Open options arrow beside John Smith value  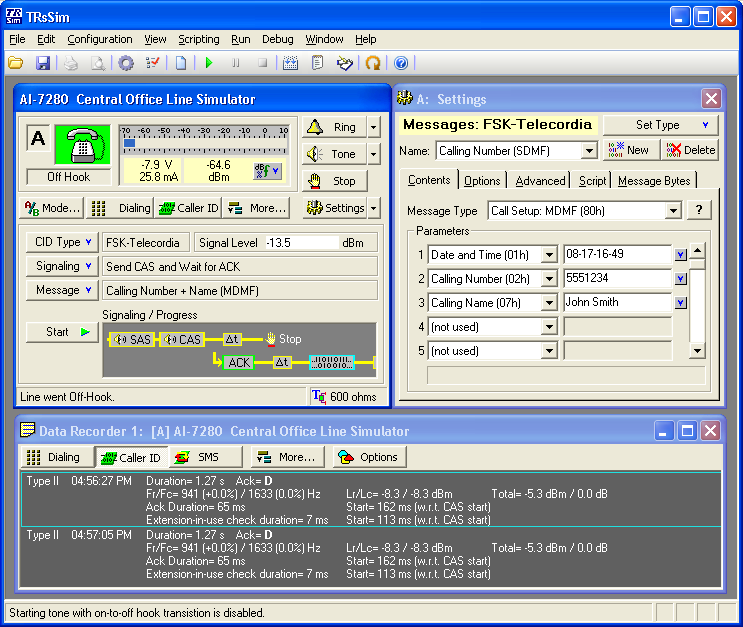681,303
